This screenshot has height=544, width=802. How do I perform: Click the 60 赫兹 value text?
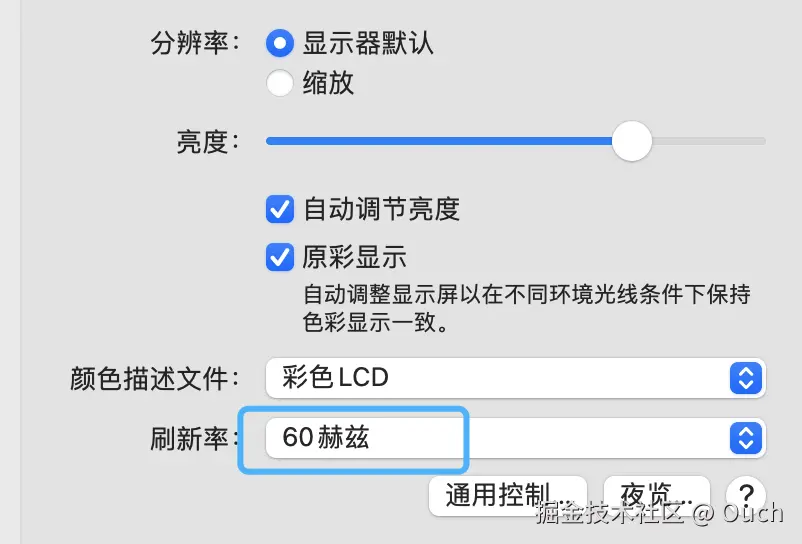point(325,438)
